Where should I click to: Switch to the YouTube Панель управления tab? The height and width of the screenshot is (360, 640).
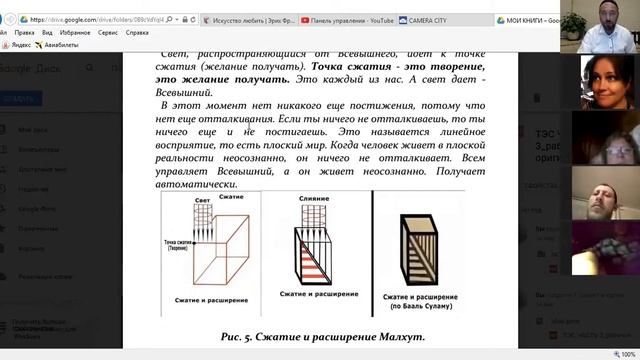click(348, 20)
